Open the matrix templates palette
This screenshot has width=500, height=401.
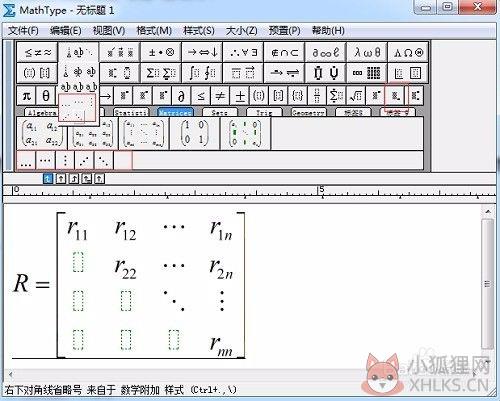tap(367, 73)
